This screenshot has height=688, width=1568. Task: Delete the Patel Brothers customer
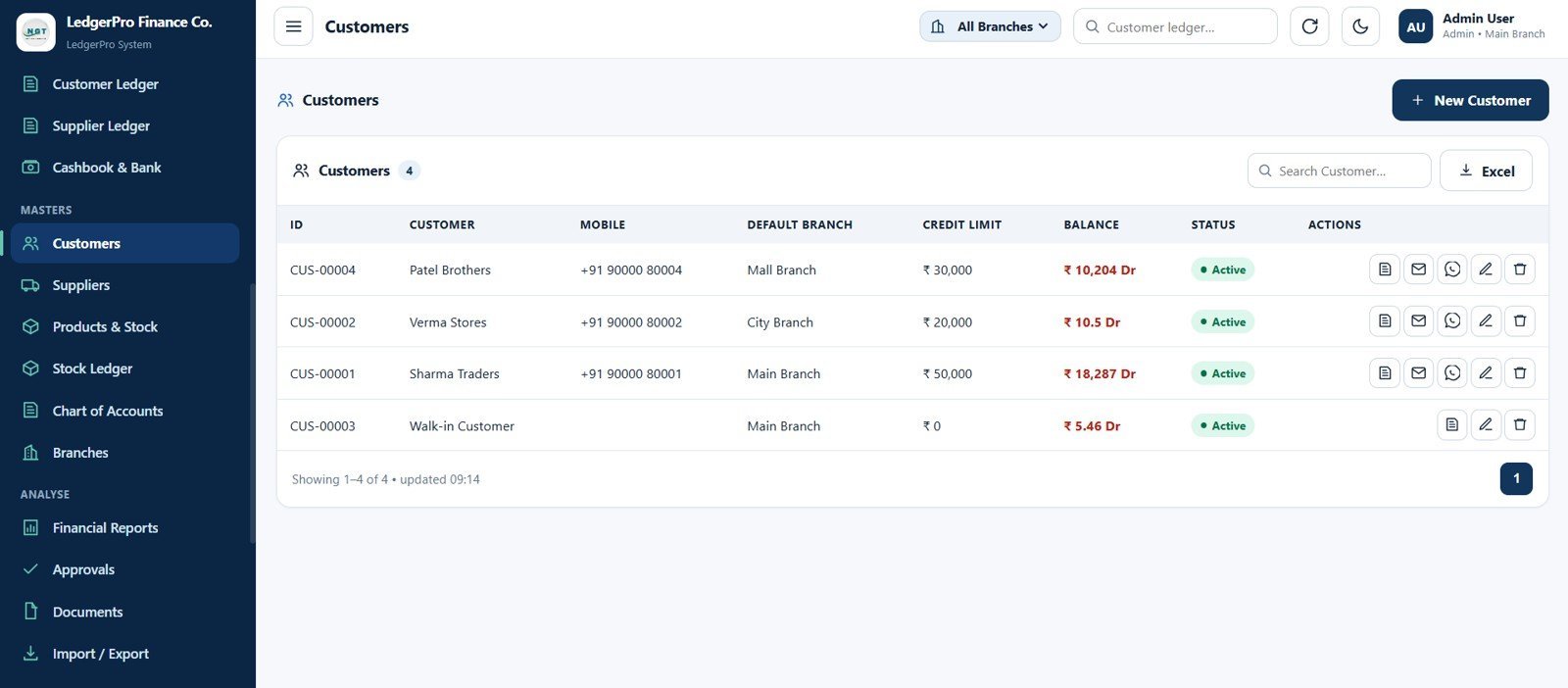click(x=1520, y=270)
